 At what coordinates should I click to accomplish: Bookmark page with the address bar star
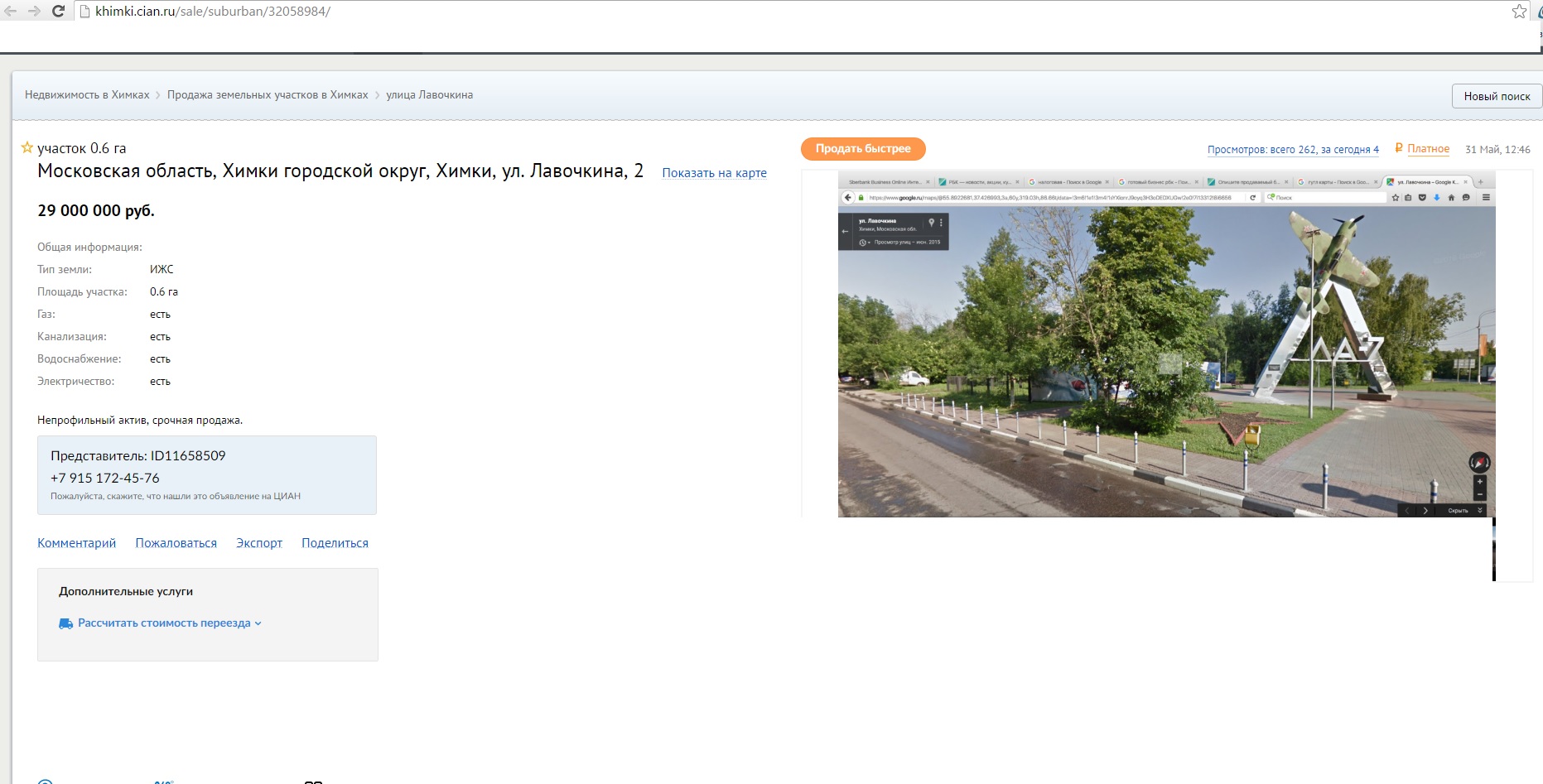click(x=1519, y=12)
